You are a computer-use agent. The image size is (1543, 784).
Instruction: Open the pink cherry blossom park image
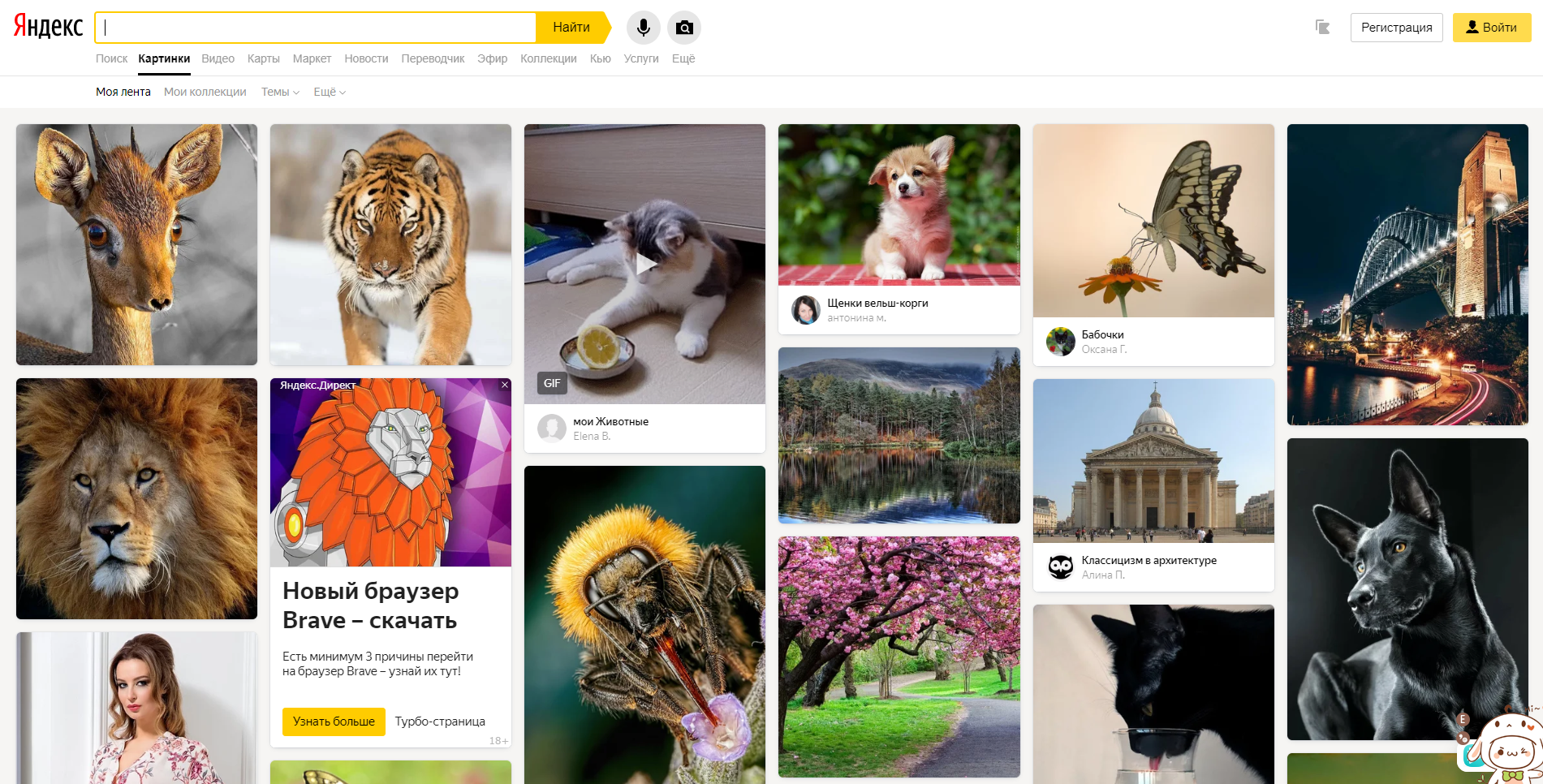tap(899, 657)
